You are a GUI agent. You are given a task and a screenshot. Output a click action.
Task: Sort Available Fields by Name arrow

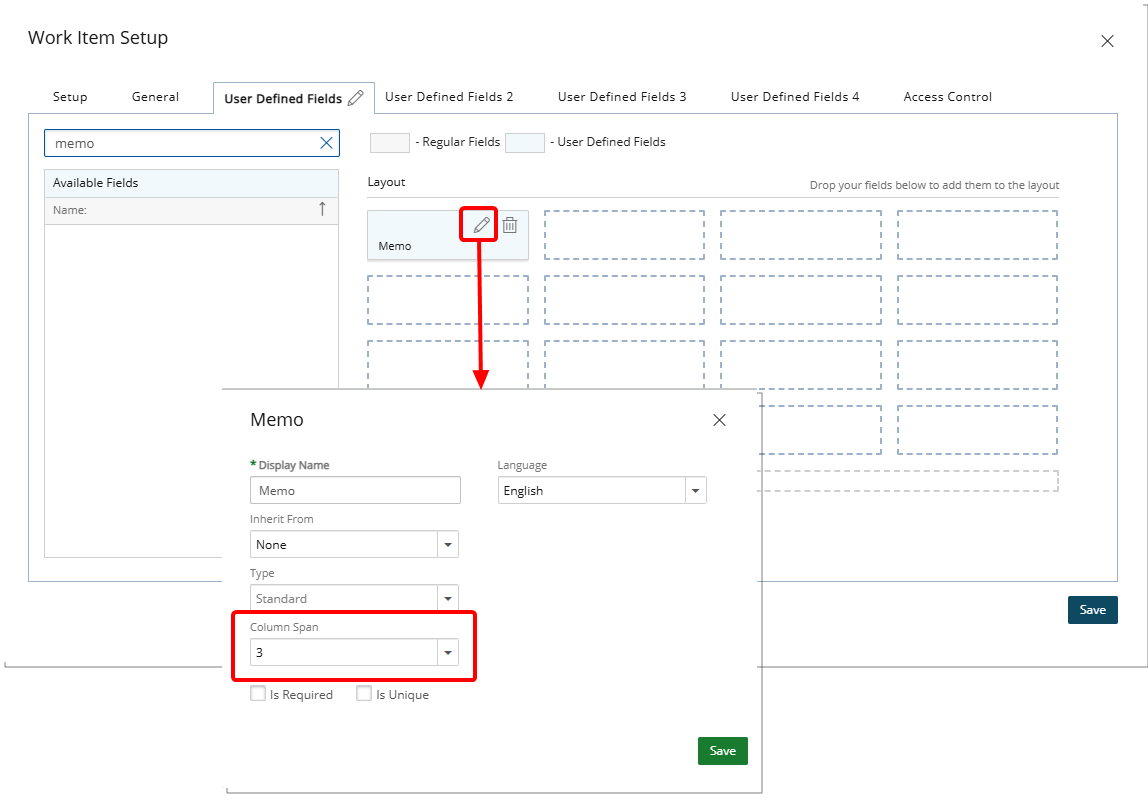click(x=322, y=209)
